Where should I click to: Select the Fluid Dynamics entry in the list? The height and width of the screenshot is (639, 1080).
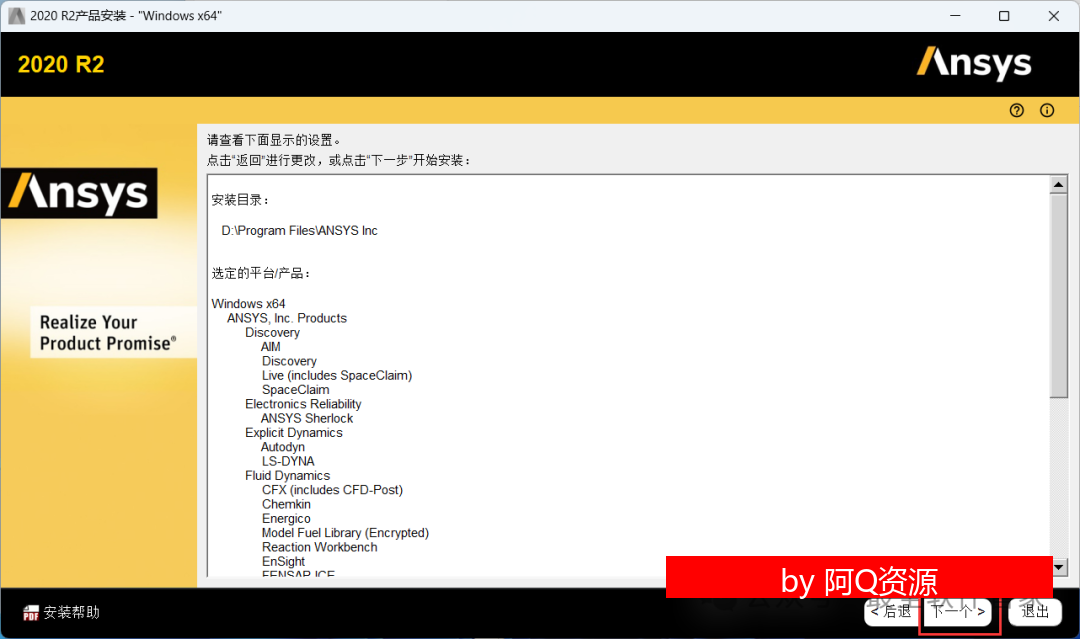pos(287,476)
